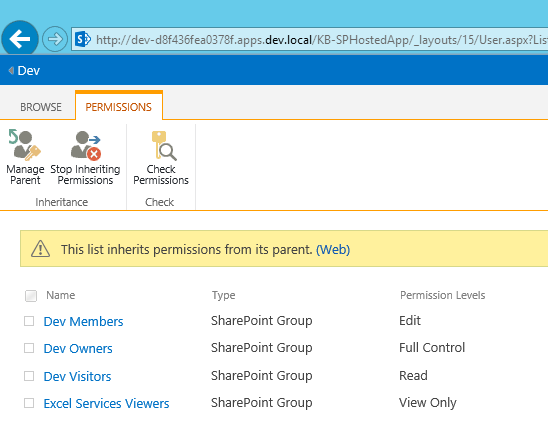
Task: Follow the (Web) parent link
Action: pyautogui.click(x=333, y=250)
